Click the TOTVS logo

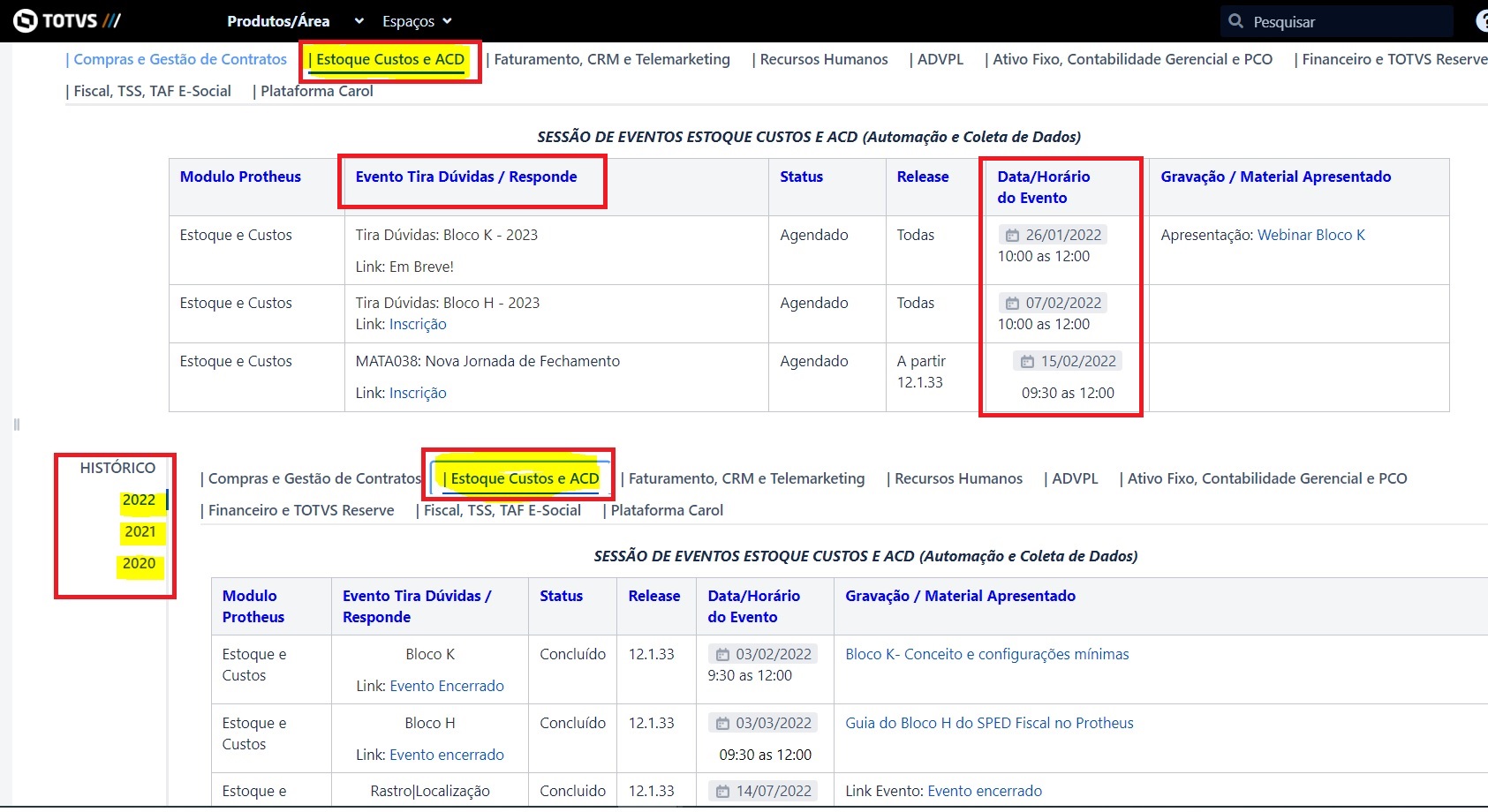click(68, 20)
